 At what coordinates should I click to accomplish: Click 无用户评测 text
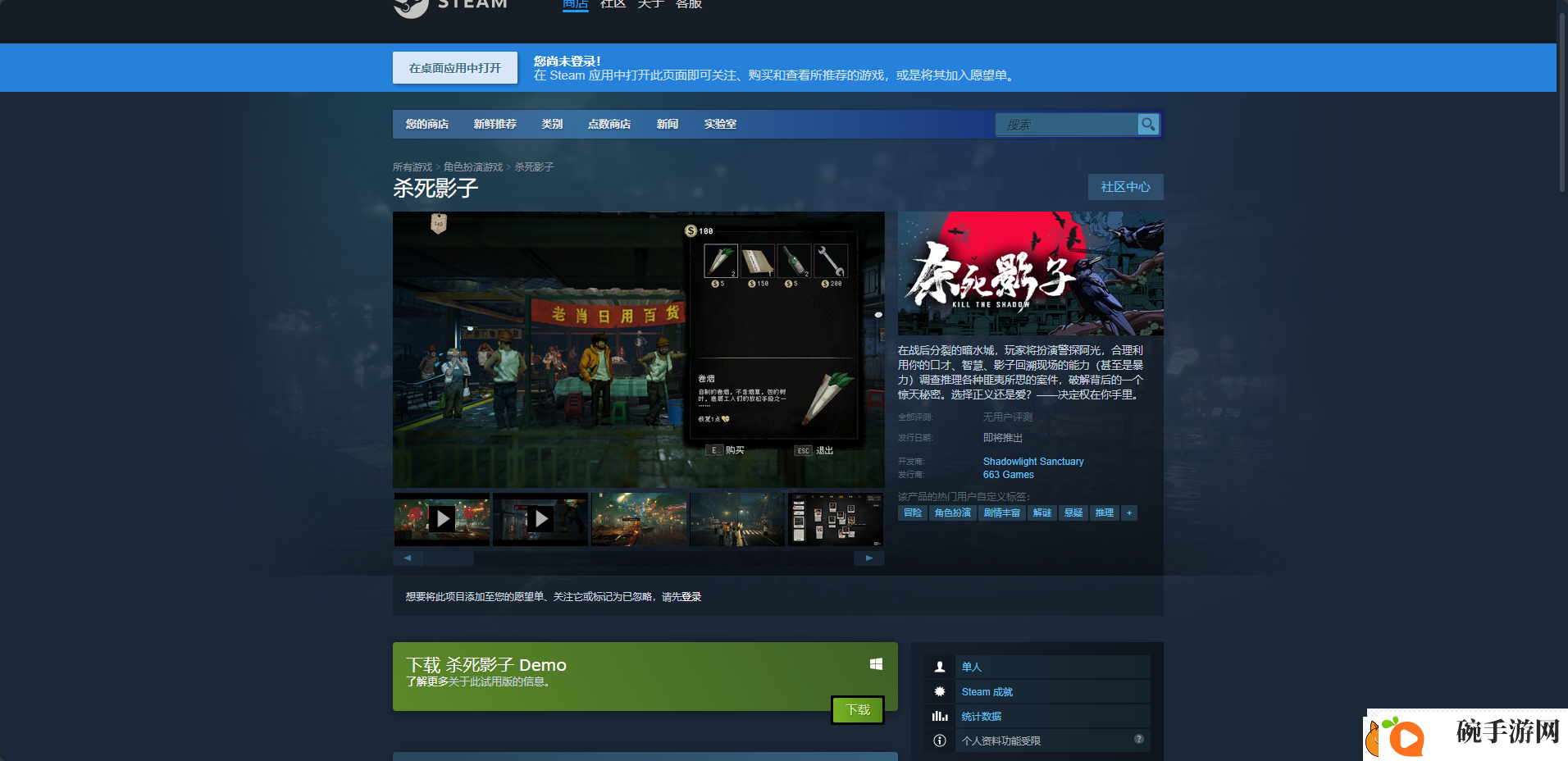click(1008, 417)
